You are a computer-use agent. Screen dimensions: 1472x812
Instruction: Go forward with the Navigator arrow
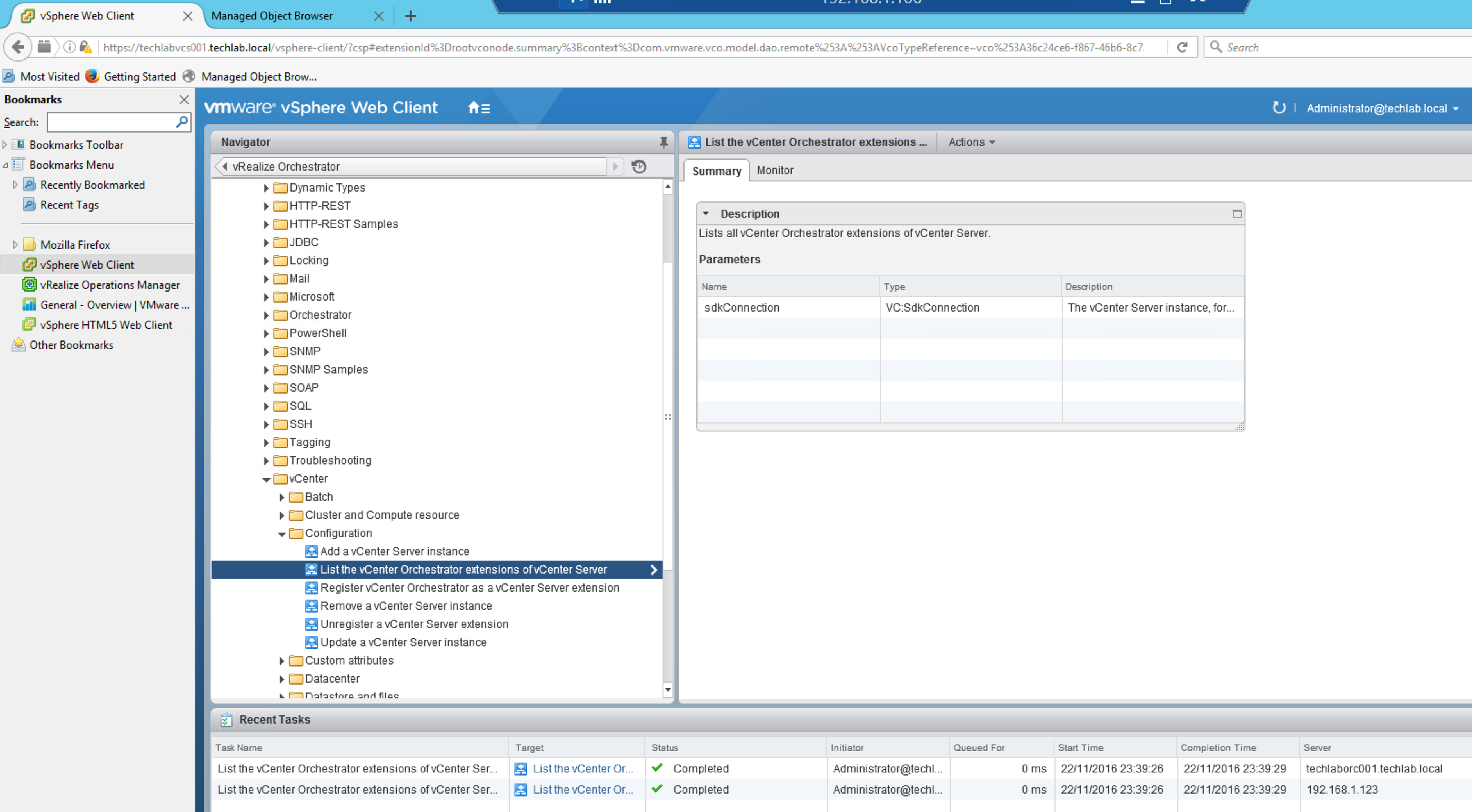pyautogui.click(x=615, y=167)
